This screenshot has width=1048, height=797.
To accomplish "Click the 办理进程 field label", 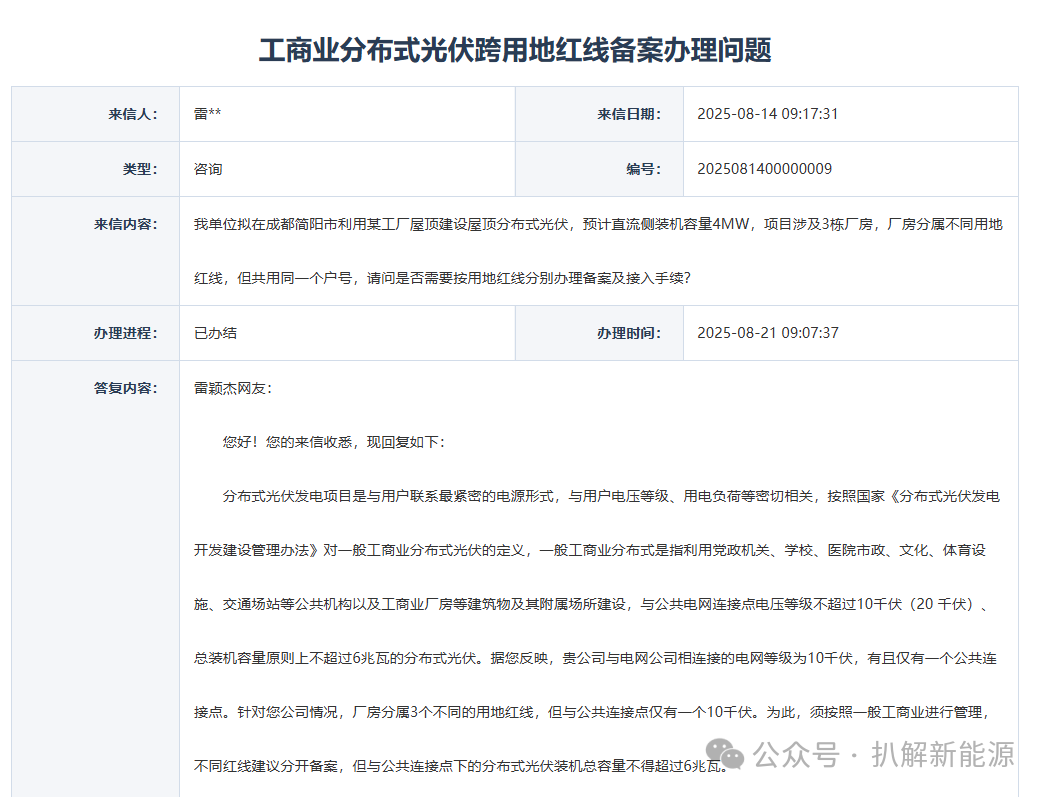I will 125,333.
